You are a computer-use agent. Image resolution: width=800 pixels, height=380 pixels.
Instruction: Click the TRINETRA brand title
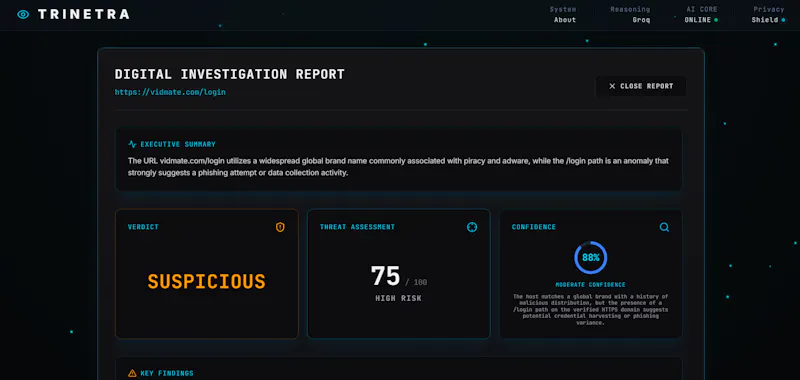84,14
